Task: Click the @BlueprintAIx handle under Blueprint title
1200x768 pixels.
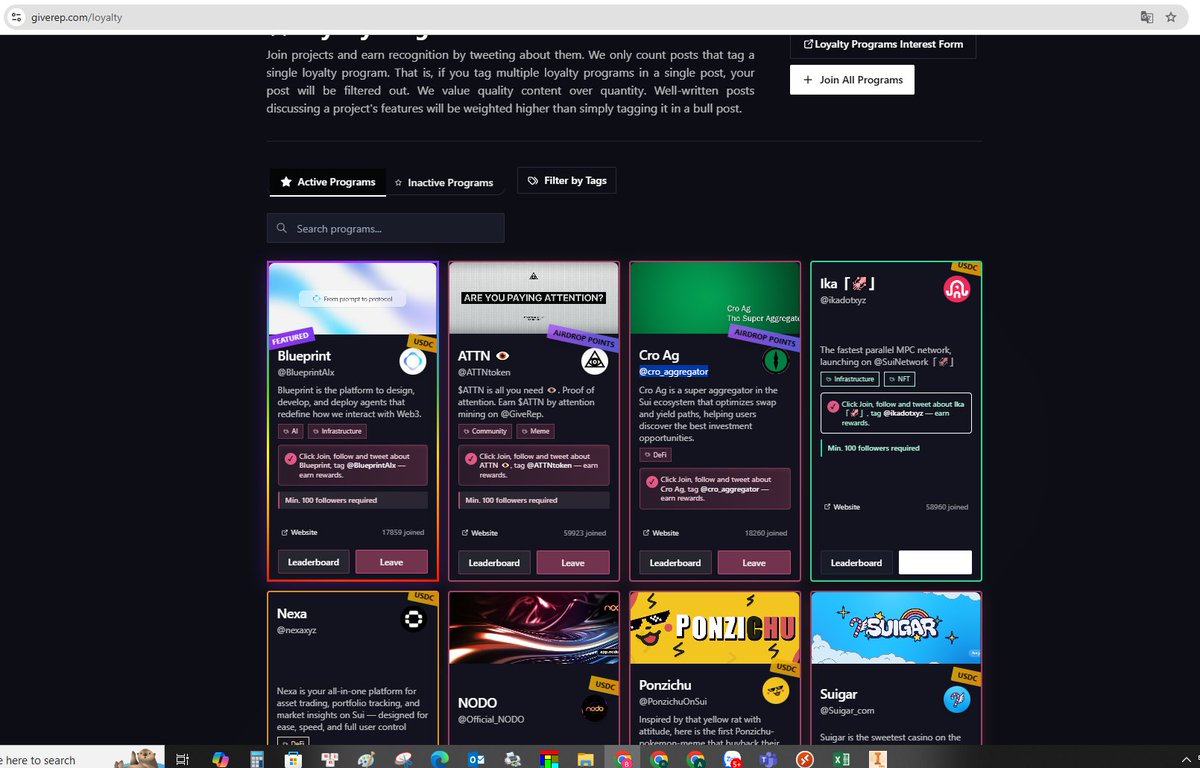Action: [x=307, y=372]
